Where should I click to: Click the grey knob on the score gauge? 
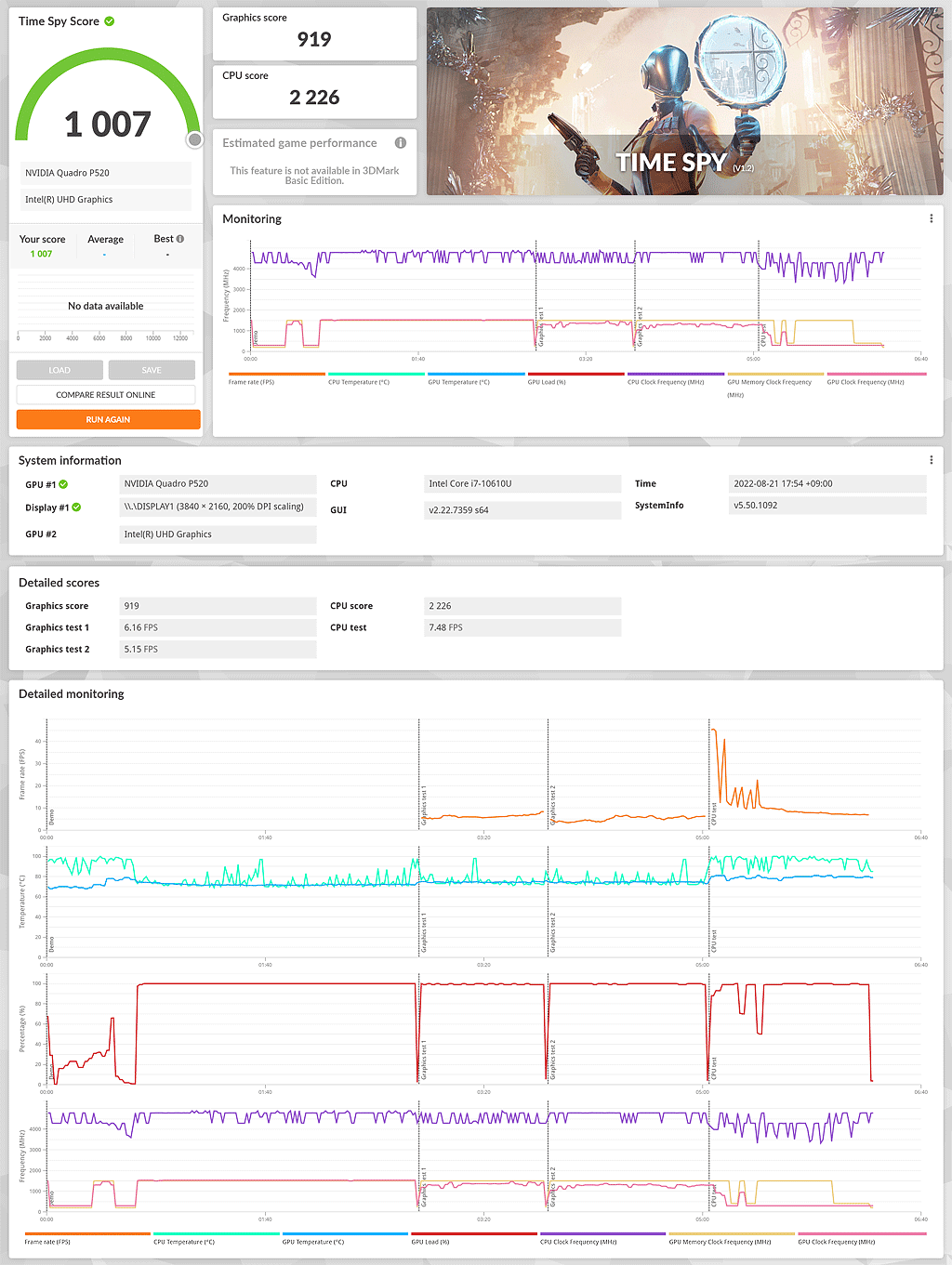pos(194,139)
